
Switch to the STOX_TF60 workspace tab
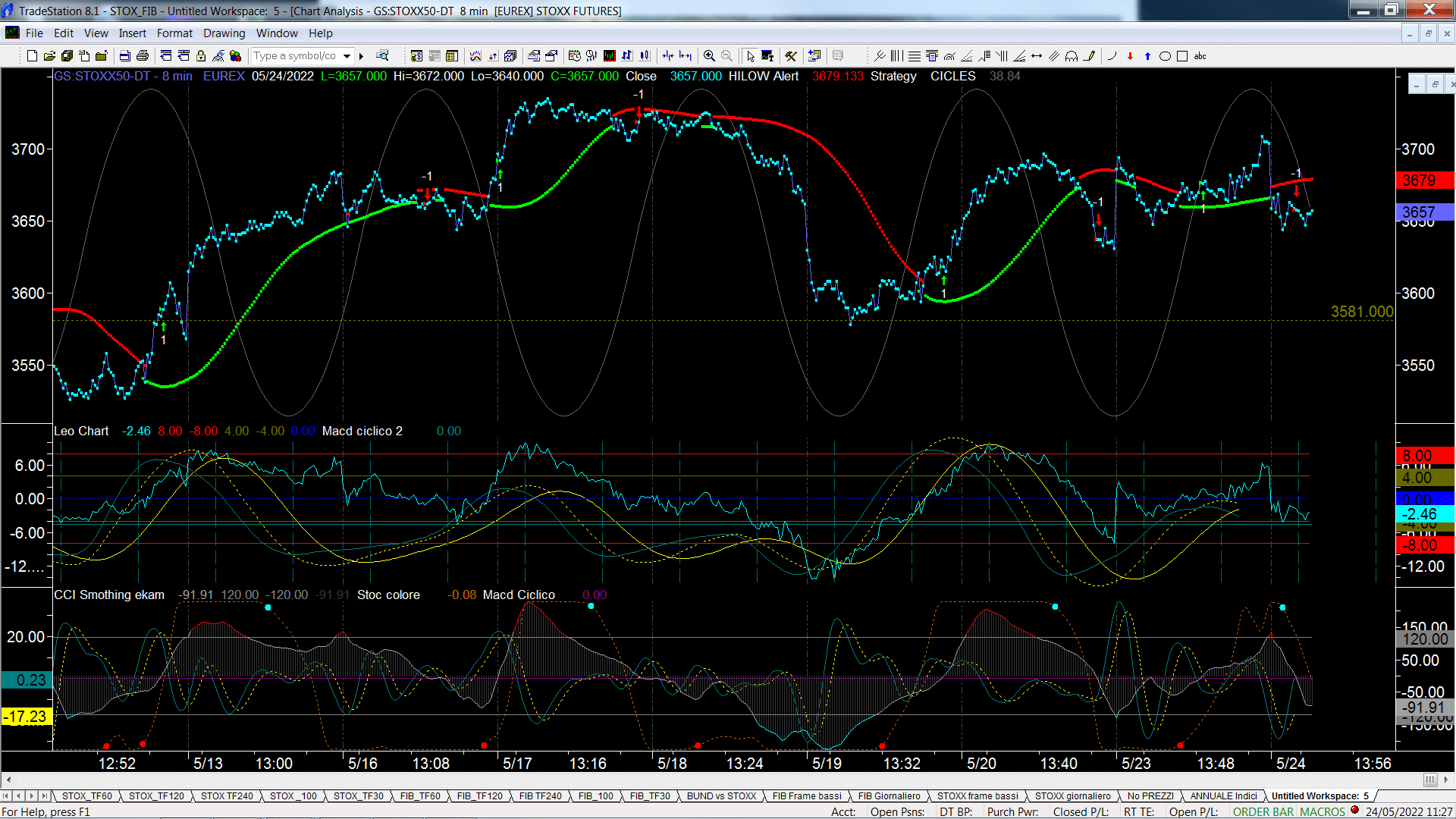point(87,795)
